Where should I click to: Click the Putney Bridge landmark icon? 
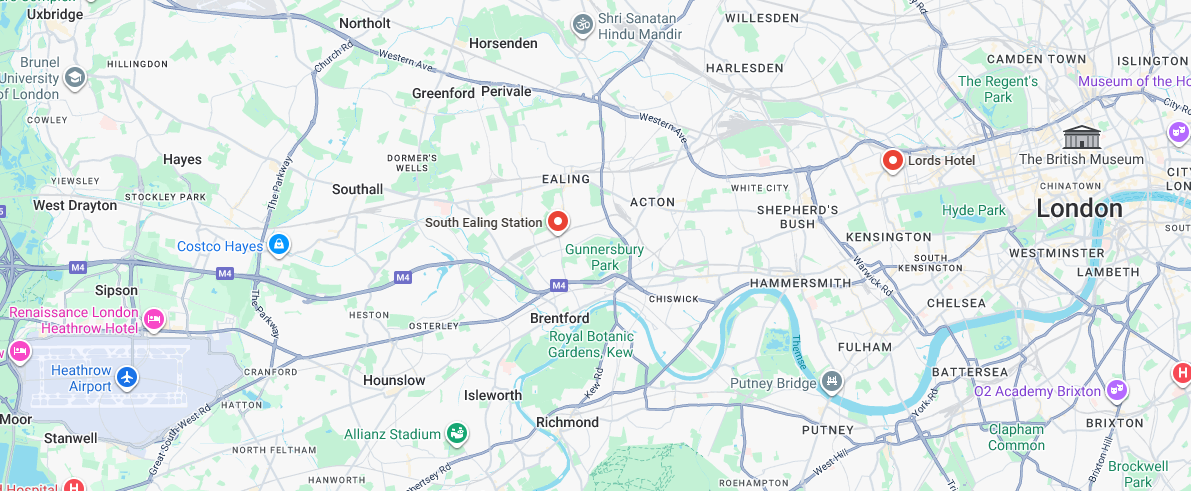coord(832,382)
